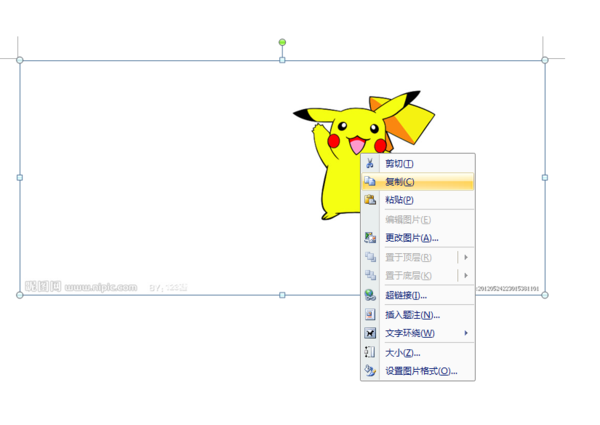Click the top-left corner circle handle

[20, 60]
